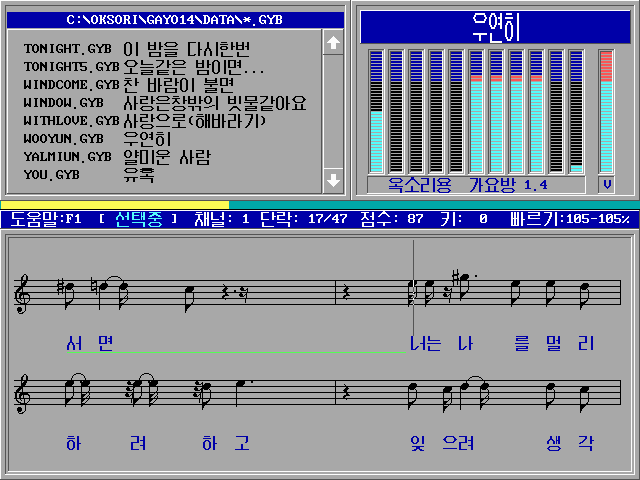
Task: Click the yellow song progress bar
Action: tap(115, 204)
